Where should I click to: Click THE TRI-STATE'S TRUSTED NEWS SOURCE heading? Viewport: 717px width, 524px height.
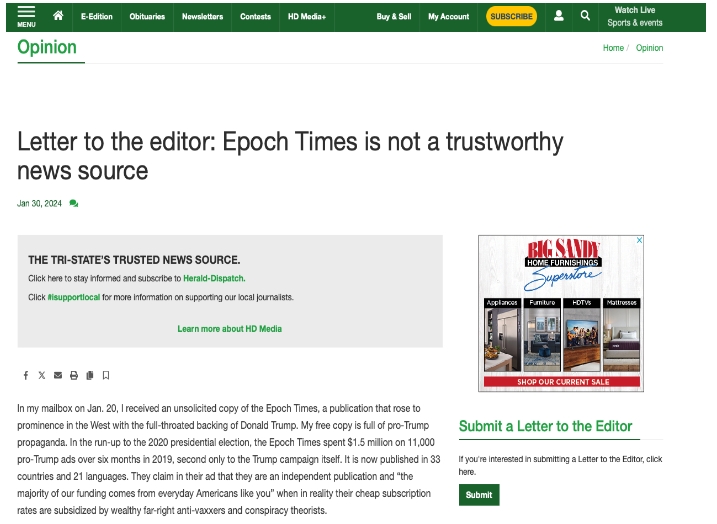point(134,260)
